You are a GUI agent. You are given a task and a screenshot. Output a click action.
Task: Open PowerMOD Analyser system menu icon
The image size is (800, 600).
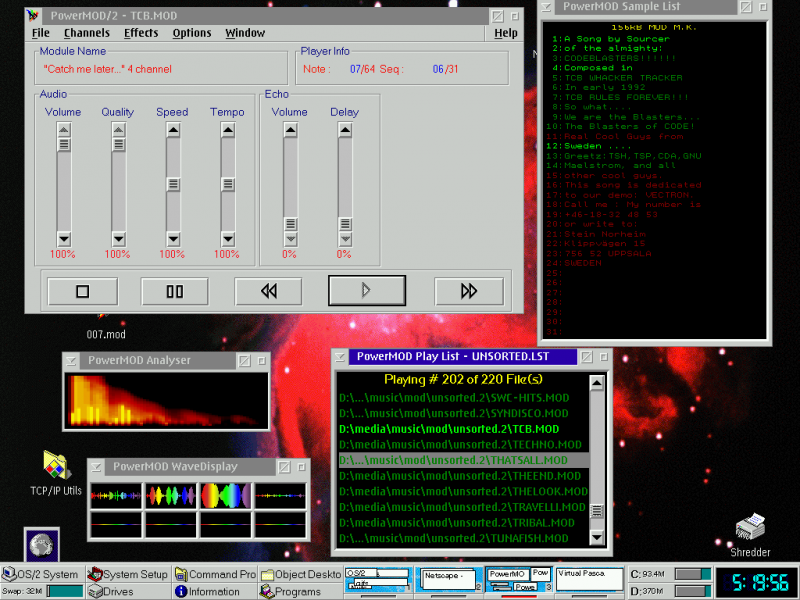[71, 361]
